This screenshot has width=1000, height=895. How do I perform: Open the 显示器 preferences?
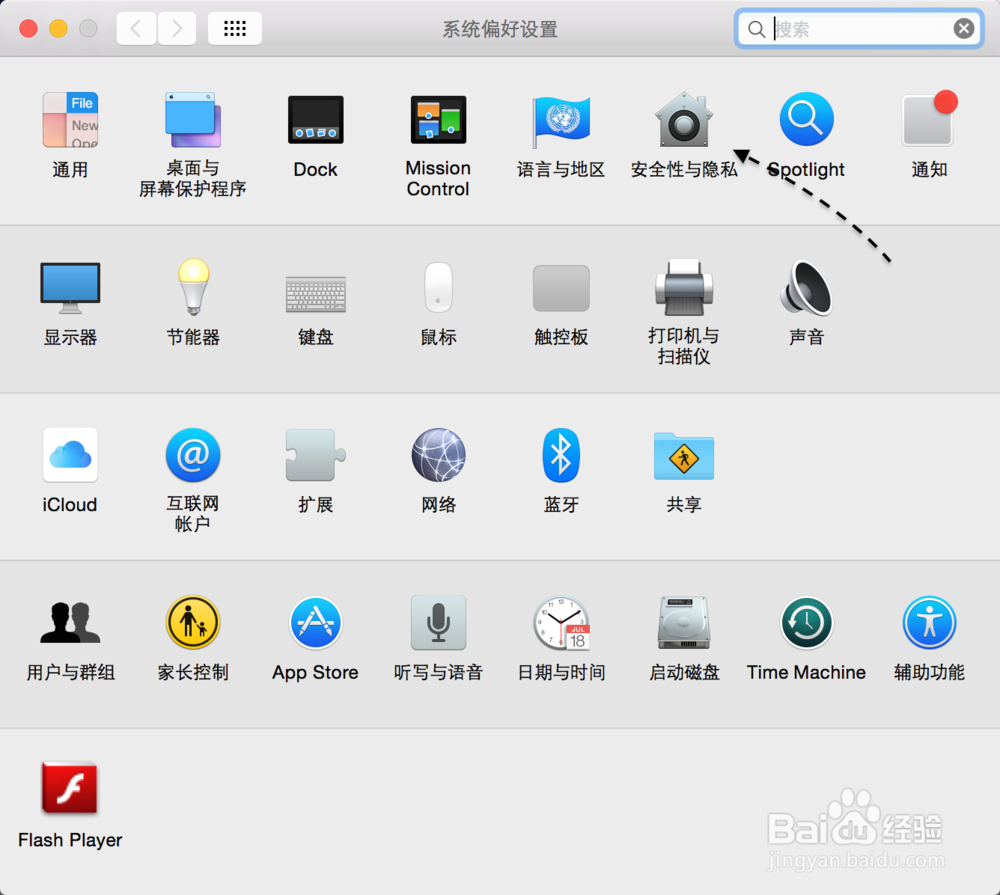pyautogui.click(x=70, y=287)
